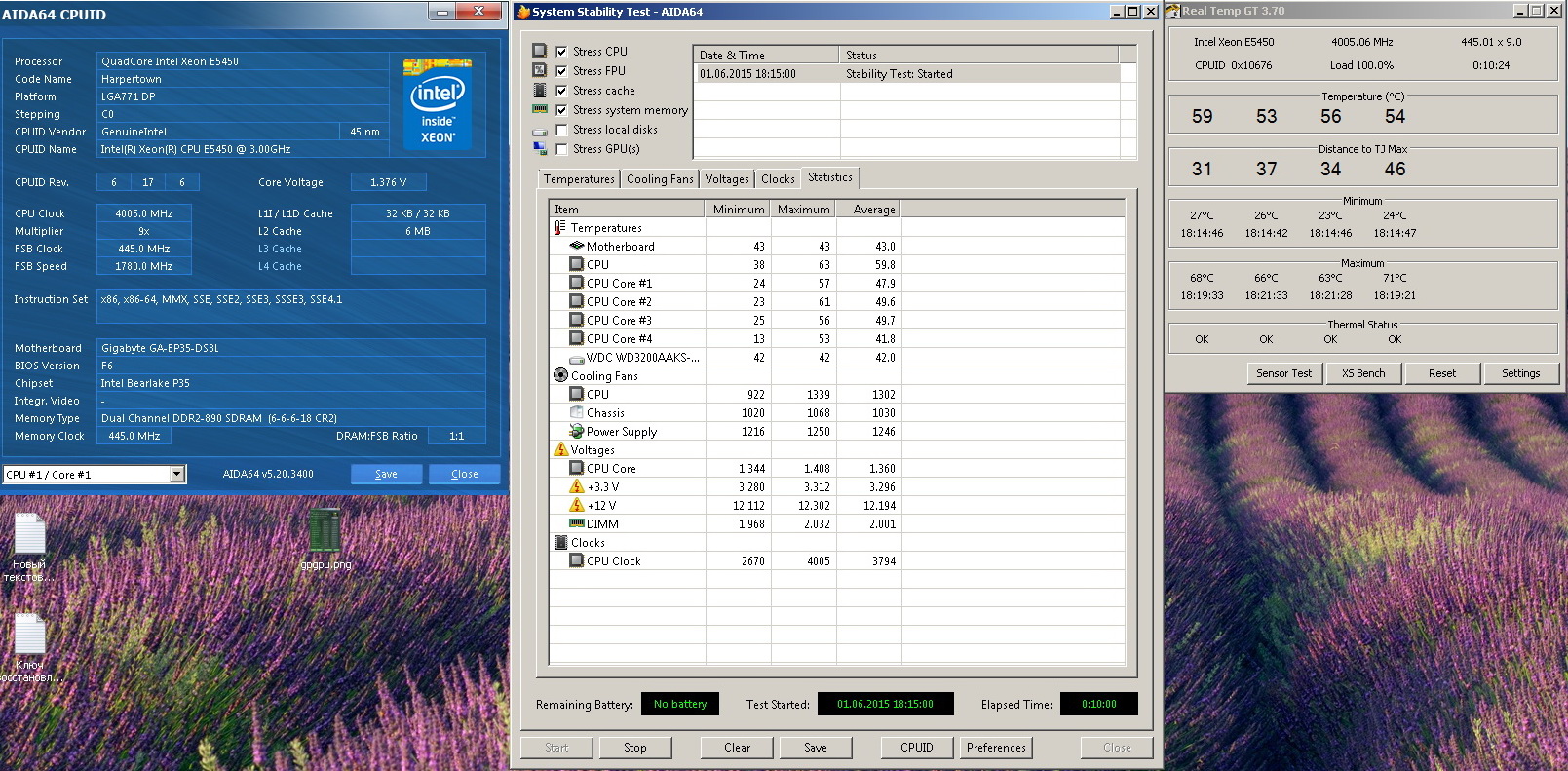Viewport: 1568px width, 771px height.
Task: Click the DIMM memory module icon
Action: [x=576, y=523]
